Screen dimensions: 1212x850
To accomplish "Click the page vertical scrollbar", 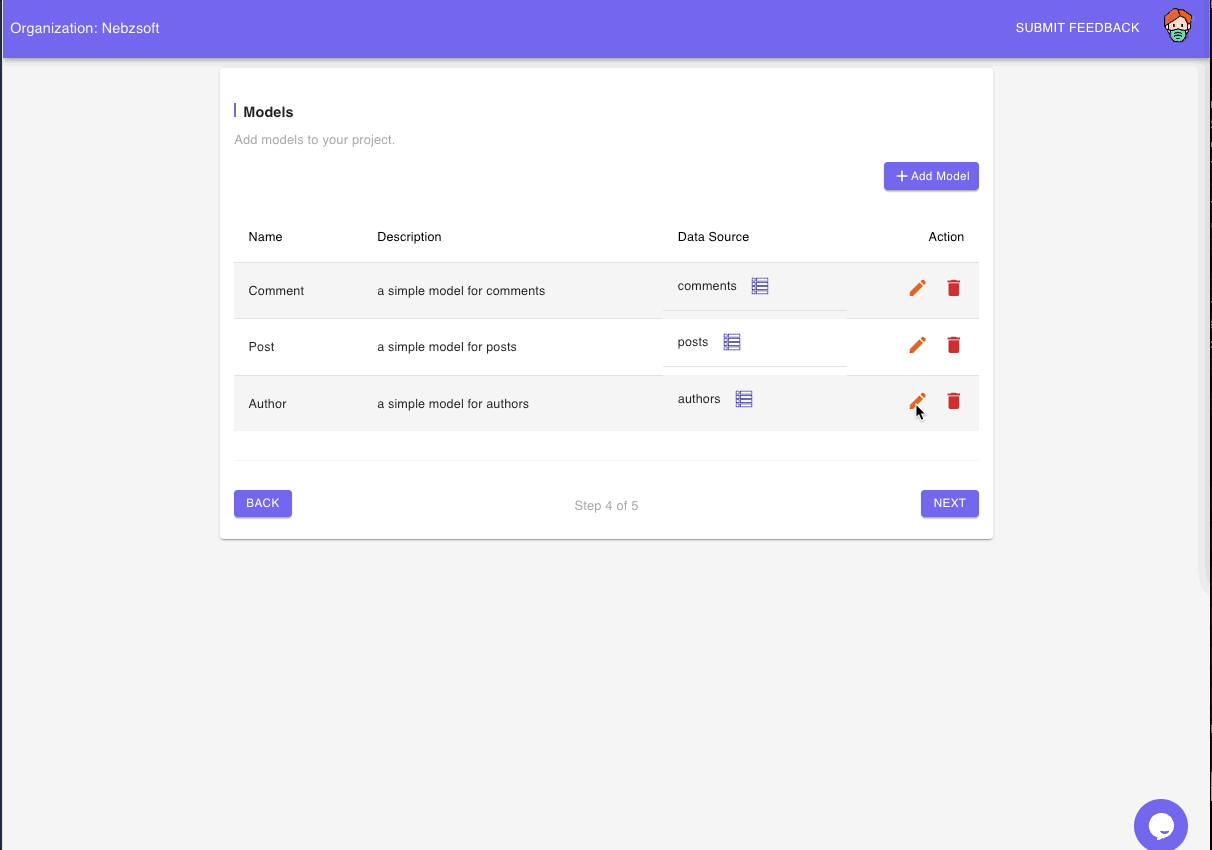I will pyautogui.click(x=1204, y=330).
